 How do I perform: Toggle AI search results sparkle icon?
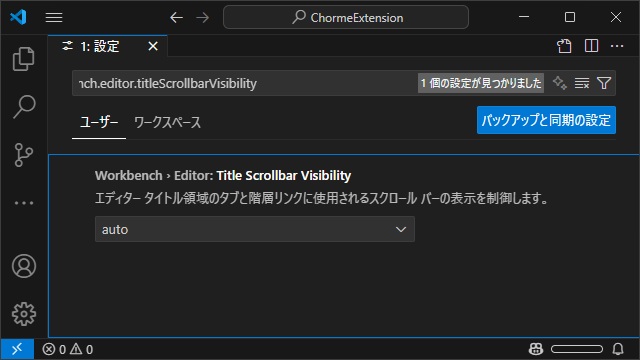pos(560,83)
